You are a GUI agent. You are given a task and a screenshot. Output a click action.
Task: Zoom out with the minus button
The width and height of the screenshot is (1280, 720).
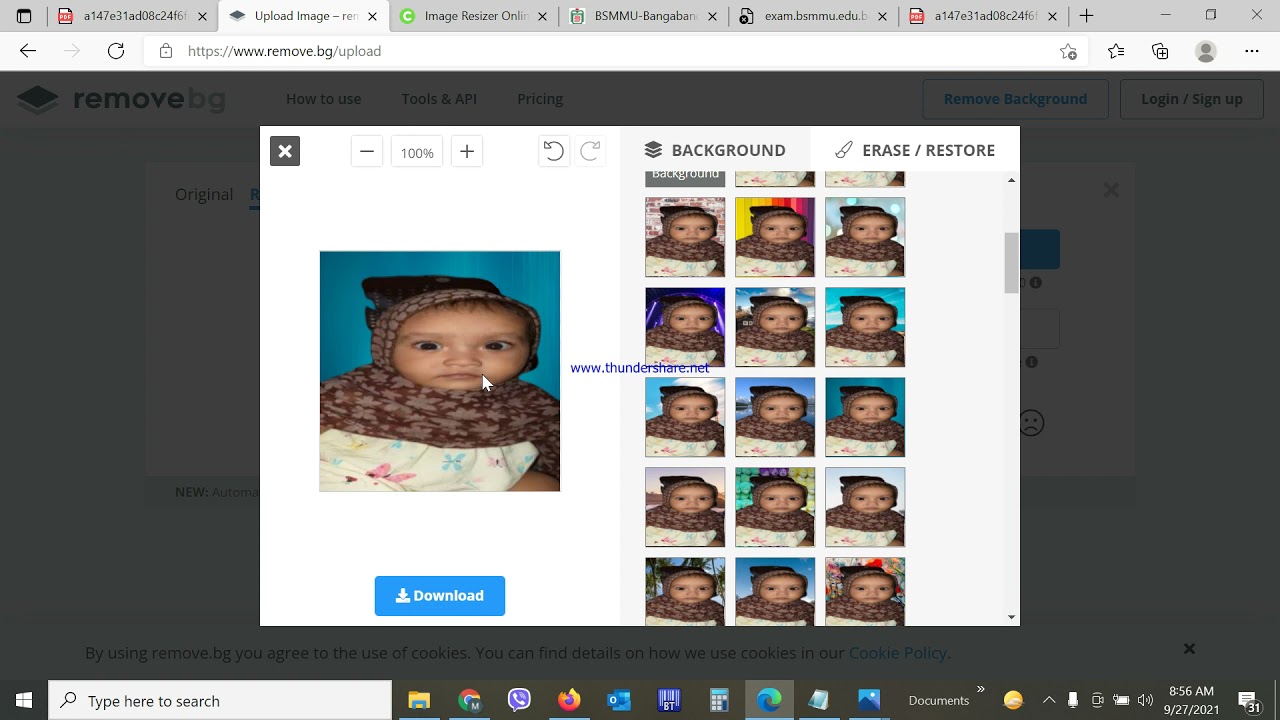tap(367, 152)
